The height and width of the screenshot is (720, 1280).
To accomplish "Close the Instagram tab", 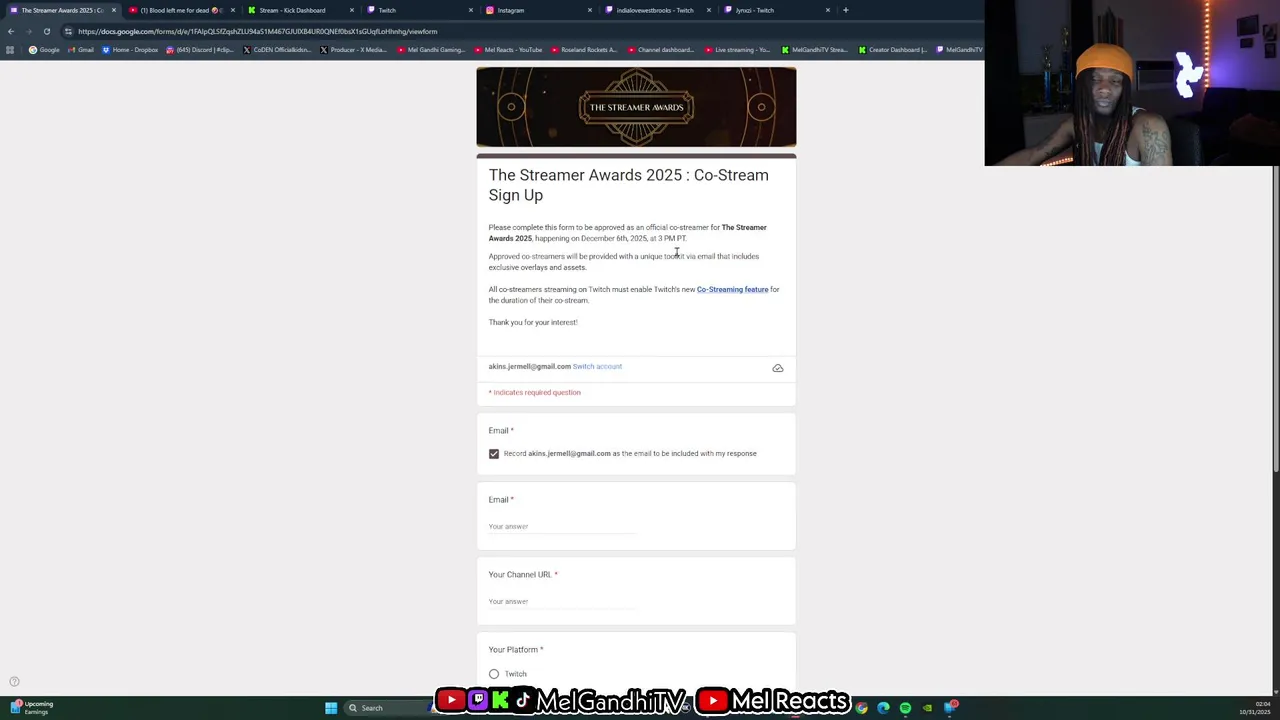I will pyautogui.click(x=589, y=10).
